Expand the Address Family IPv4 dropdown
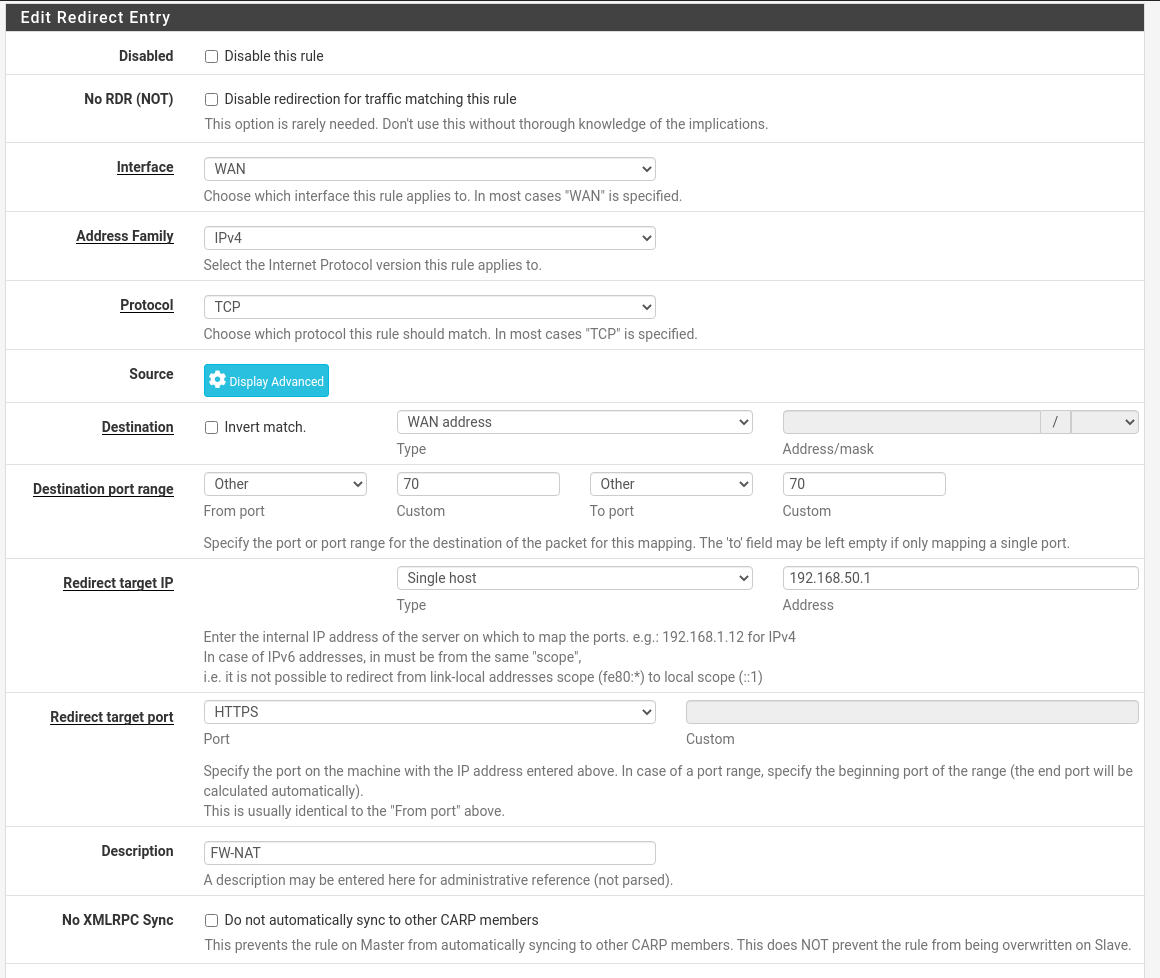Screen dimensions: 1160x978 click(429, 238)
